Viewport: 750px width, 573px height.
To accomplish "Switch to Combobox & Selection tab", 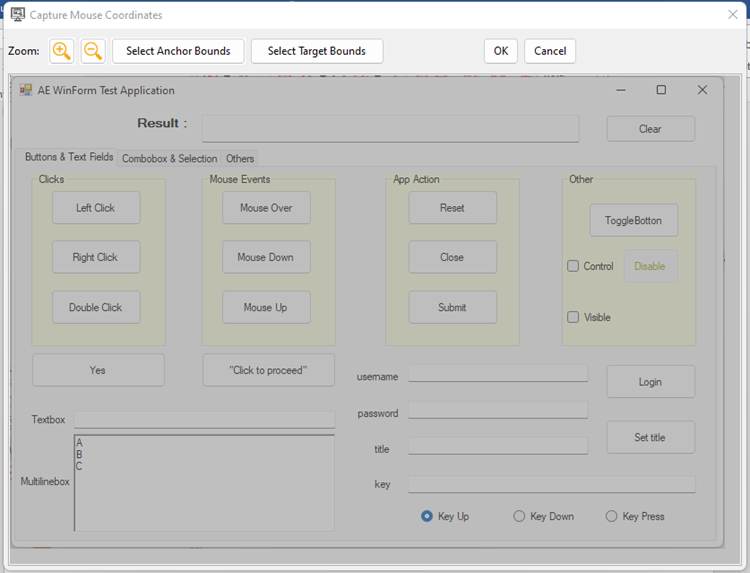I will tap(169, 158).
